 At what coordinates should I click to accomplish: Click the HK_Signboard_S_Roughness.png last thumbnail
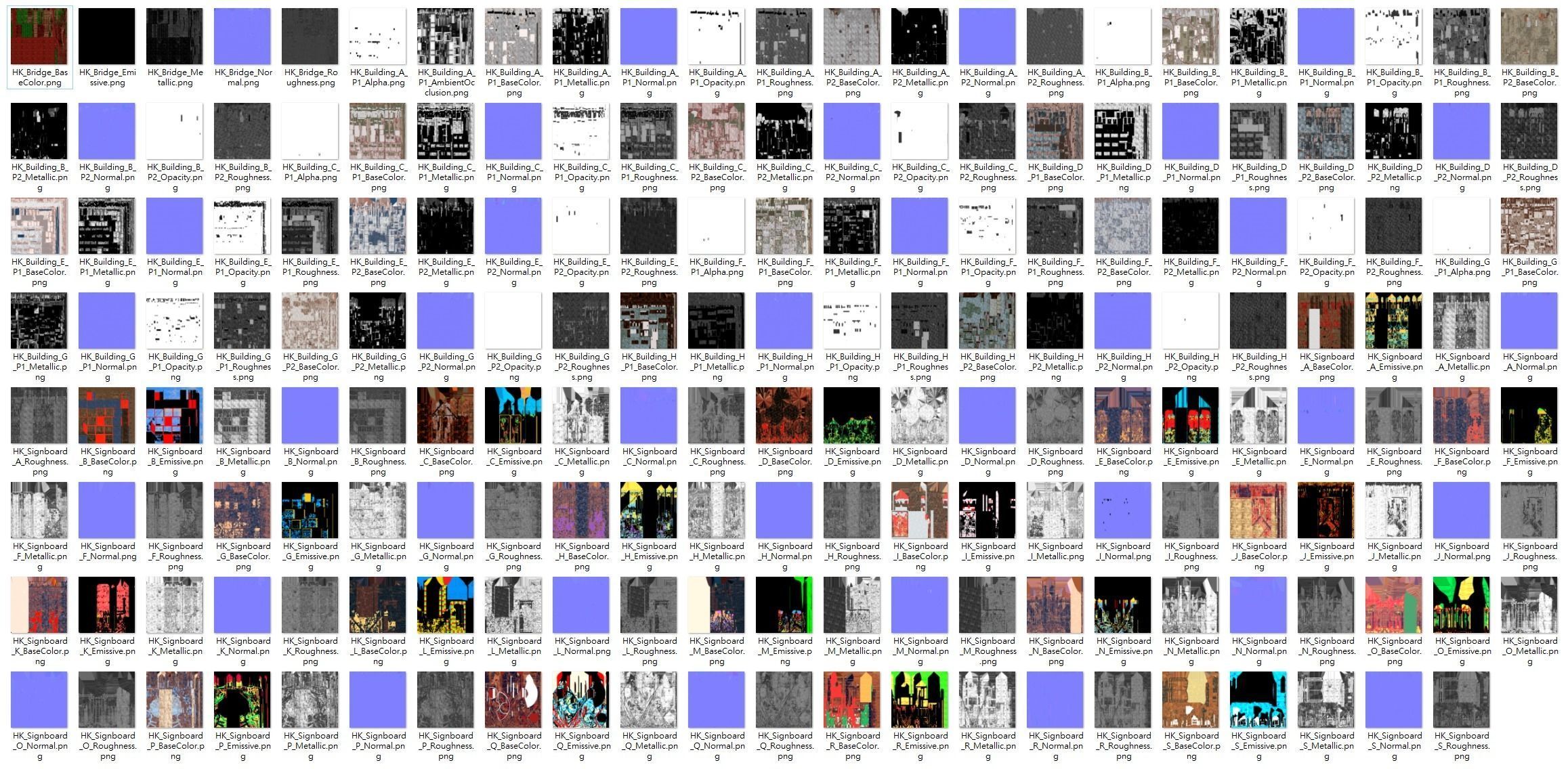point(1462,700)
